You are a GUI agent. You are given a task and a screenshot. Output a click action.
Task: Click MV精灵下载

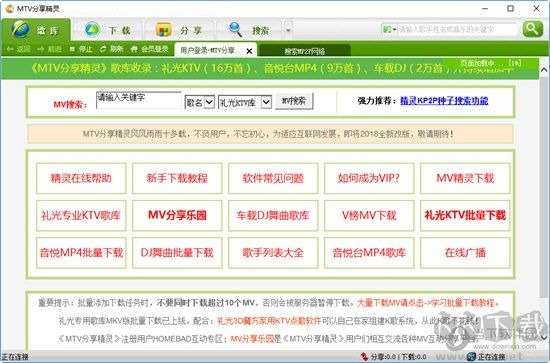click(x=465, y=178)
